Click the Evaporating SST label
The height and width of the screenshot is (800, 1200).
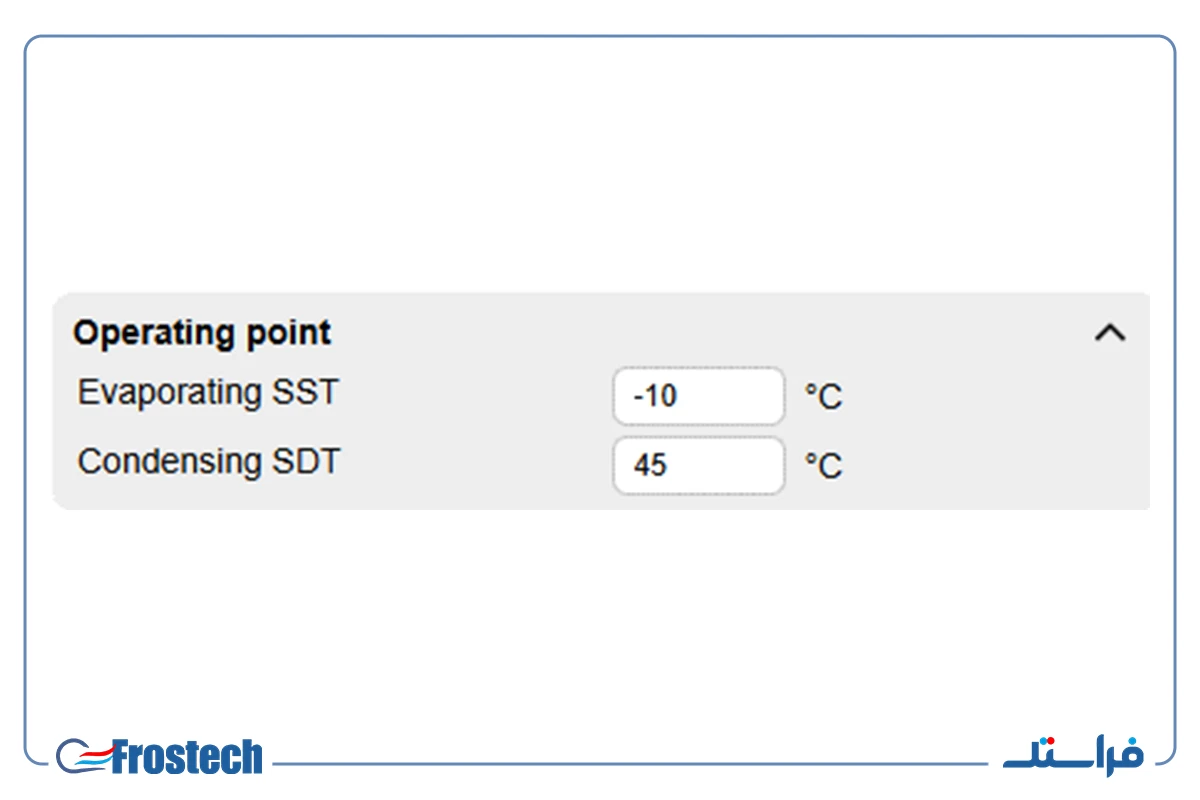point(208,392)
